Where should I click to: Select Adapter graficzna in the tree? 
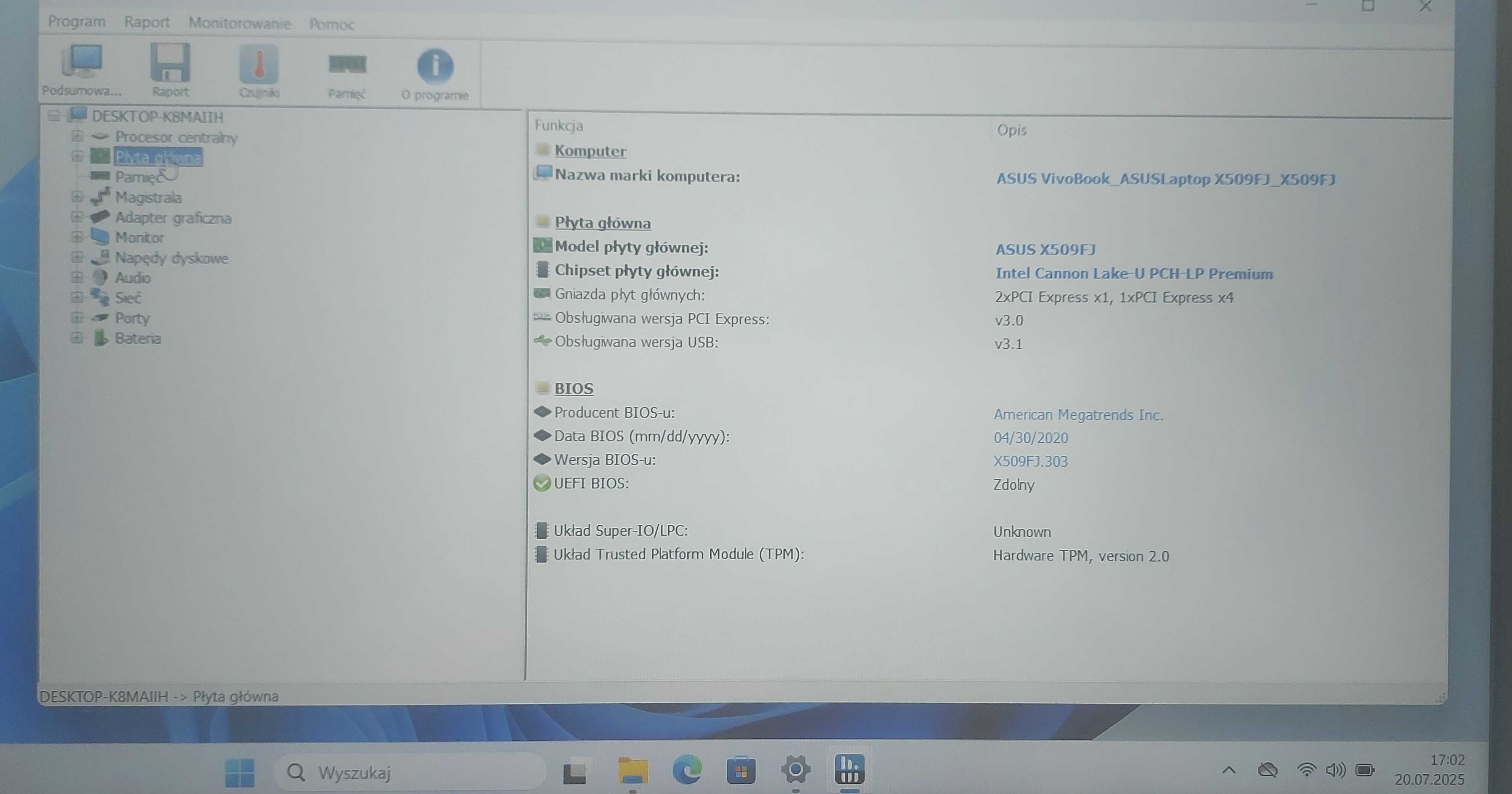pos(173,218)
